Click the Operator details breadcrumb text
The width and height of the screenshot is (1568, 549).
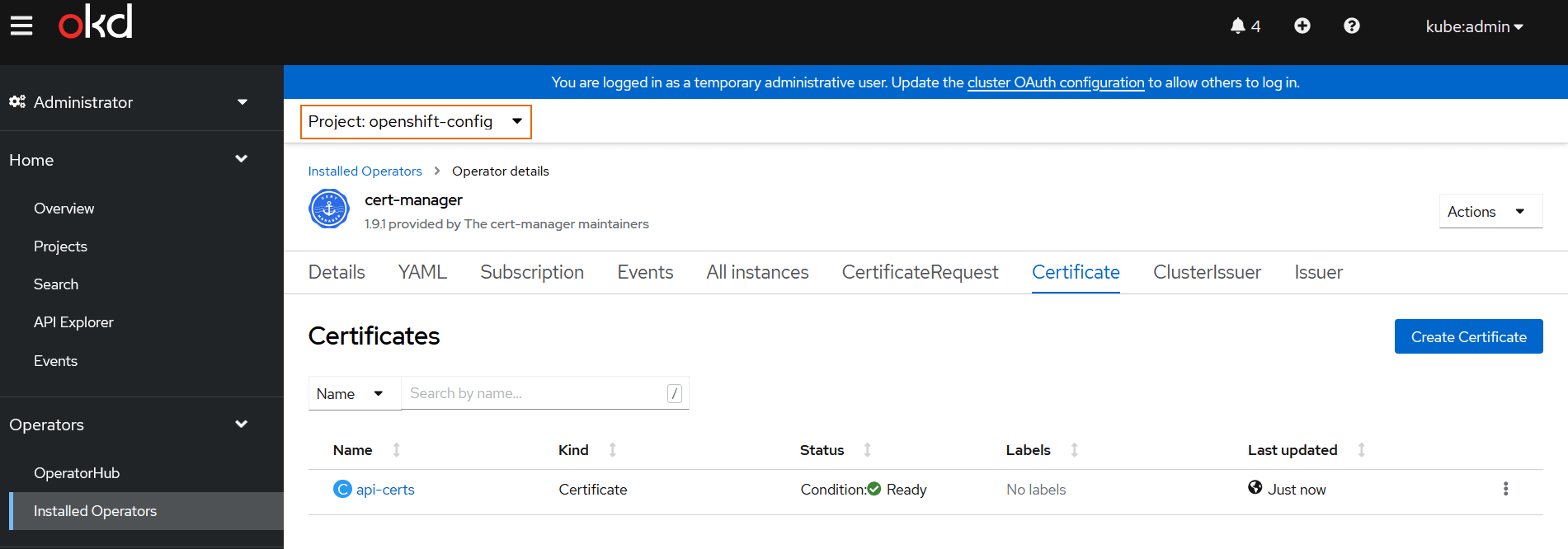(x=501, y=171)
